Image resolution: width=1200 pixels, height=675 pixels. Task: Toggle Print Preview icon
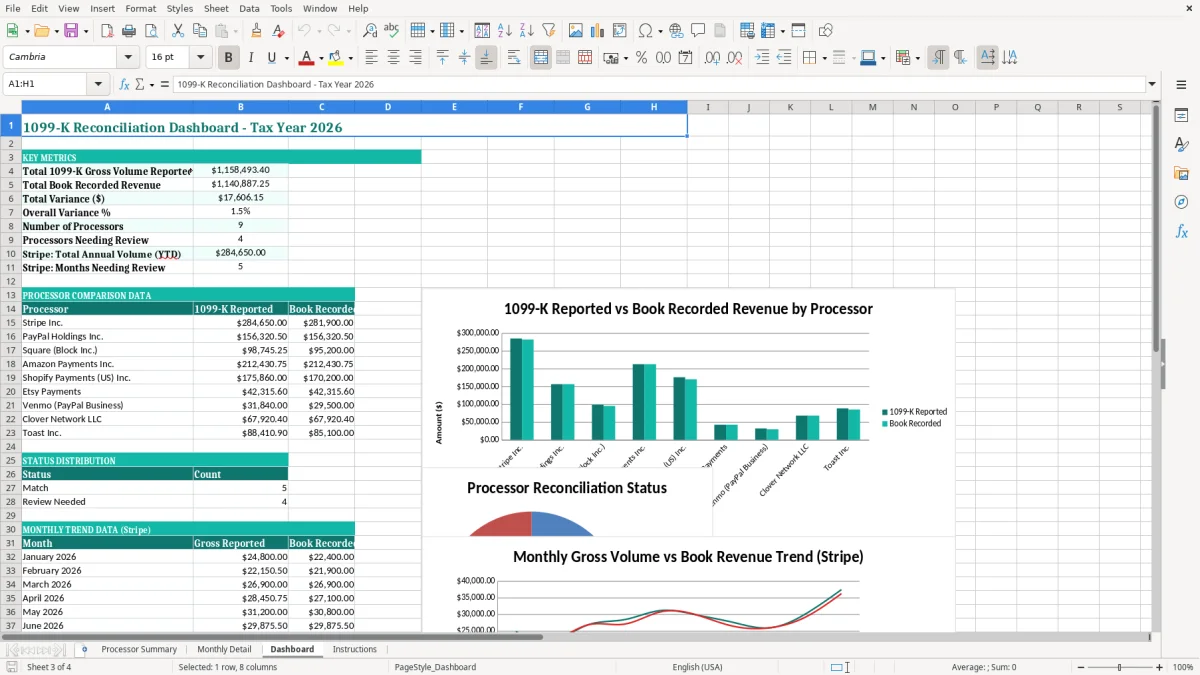[149, 31]
